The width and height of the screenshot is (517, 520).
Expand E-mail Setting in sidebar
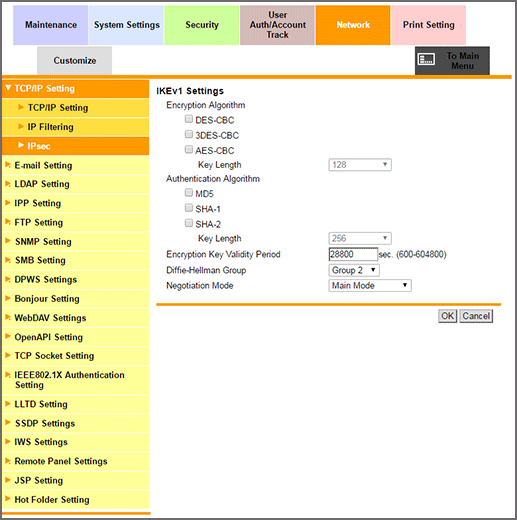pyautogui.click(x=75, y=165)
